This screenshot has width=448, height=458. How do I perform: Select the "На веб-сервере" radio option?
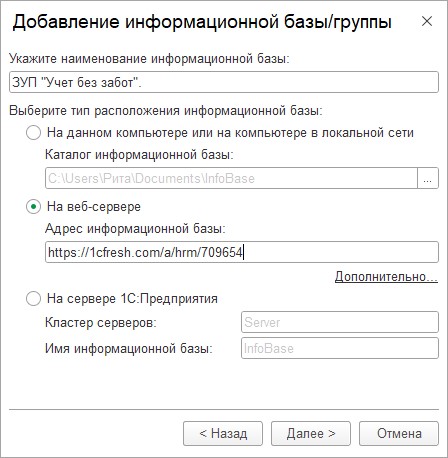point(33,207)
